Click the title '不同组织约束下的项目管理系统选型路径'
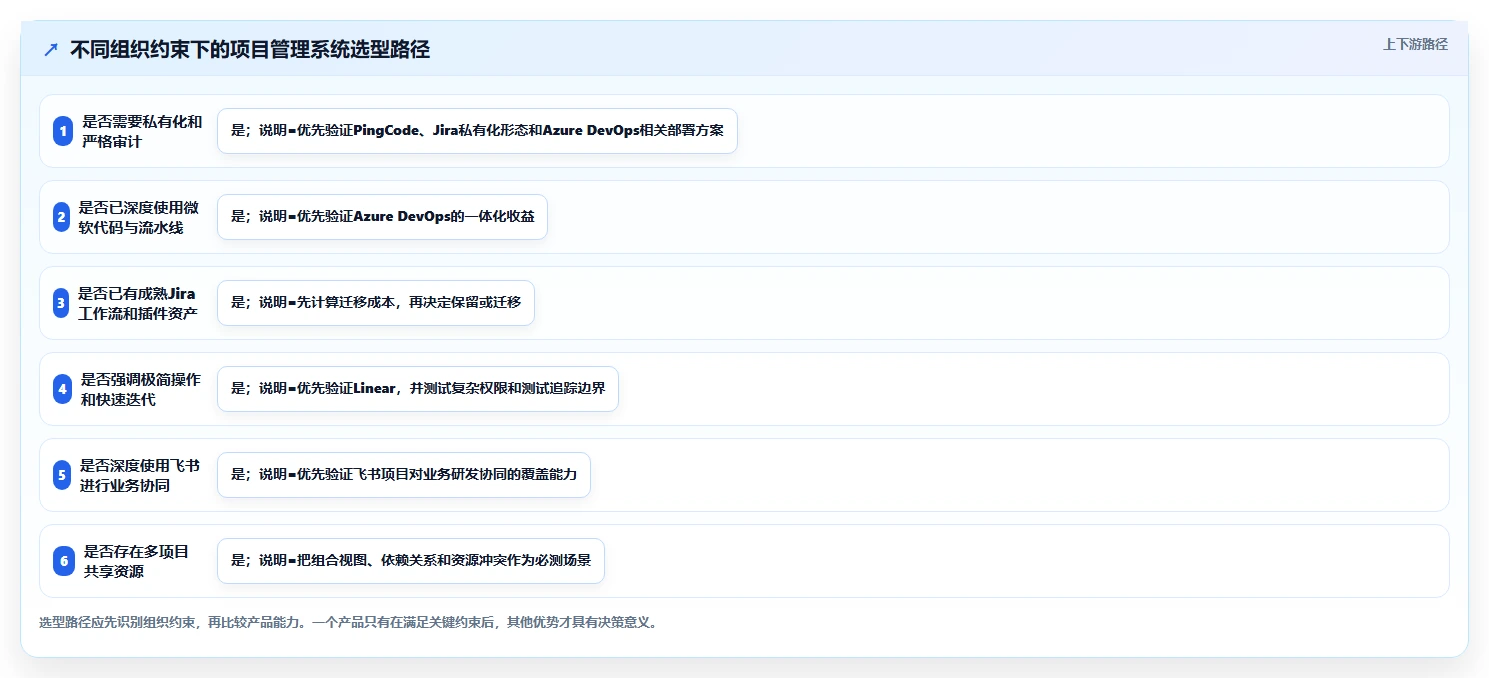This screenshot has height=678, width=1489. click(x=250, y=49)
